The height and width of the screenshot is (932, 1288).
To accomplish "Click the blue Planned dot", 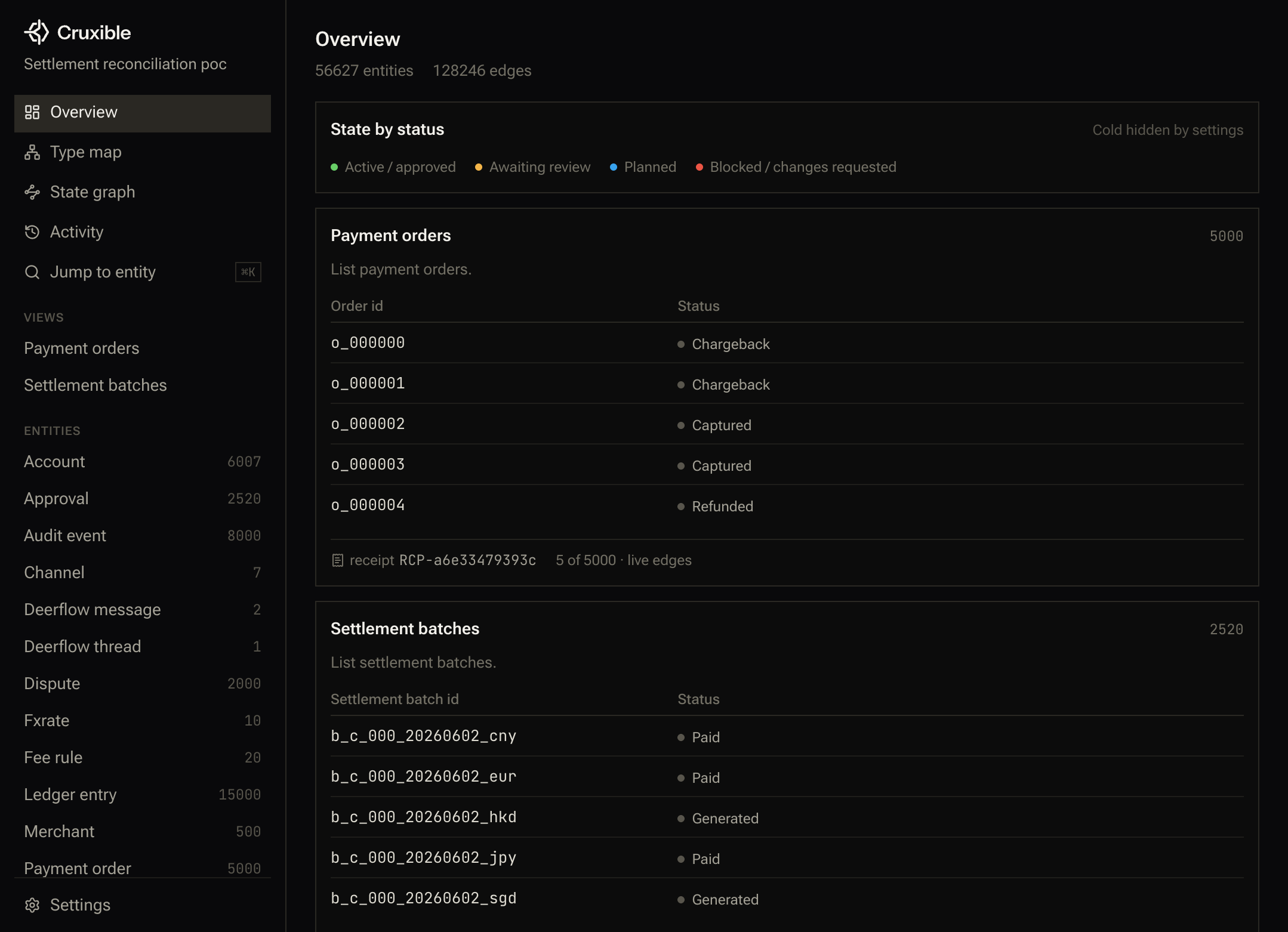I will (614, 167).
